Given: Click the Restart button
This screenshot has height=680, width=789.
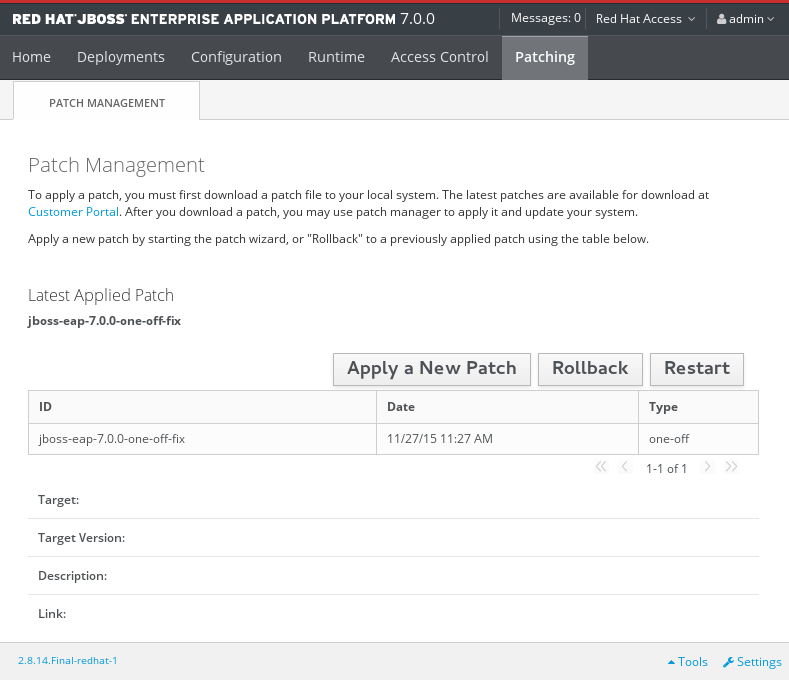Looking at the screenshot, I should 696,368.
